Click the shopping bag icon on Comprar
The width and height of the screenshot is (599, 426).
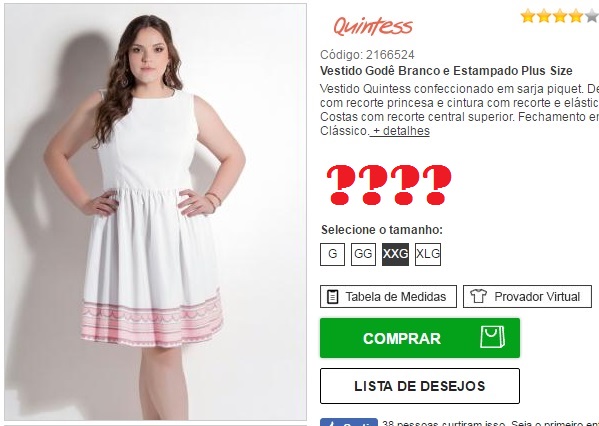[492, 337]
